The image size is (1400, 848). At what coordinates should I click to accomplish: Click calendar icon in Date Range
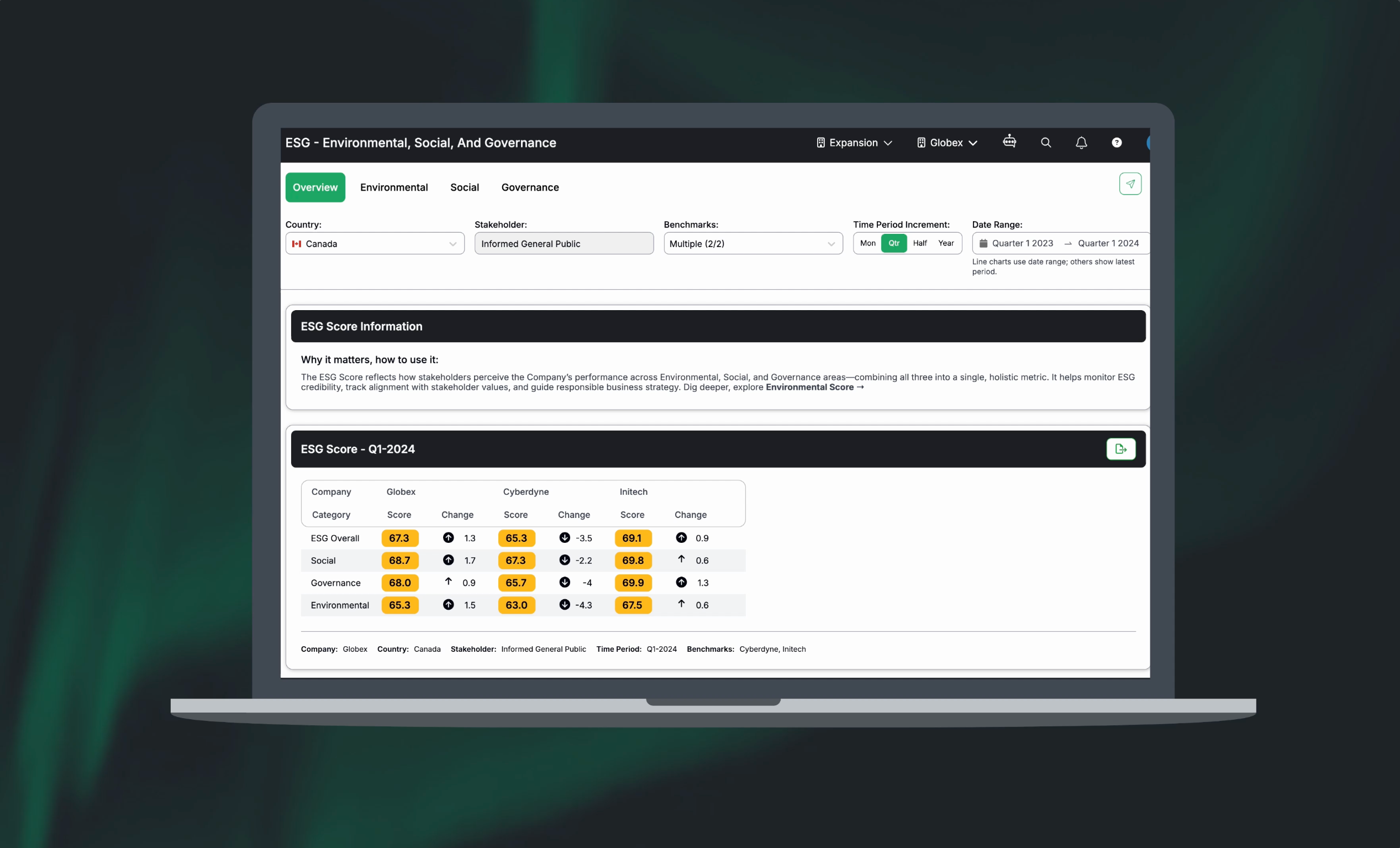[x=983, y=243]
